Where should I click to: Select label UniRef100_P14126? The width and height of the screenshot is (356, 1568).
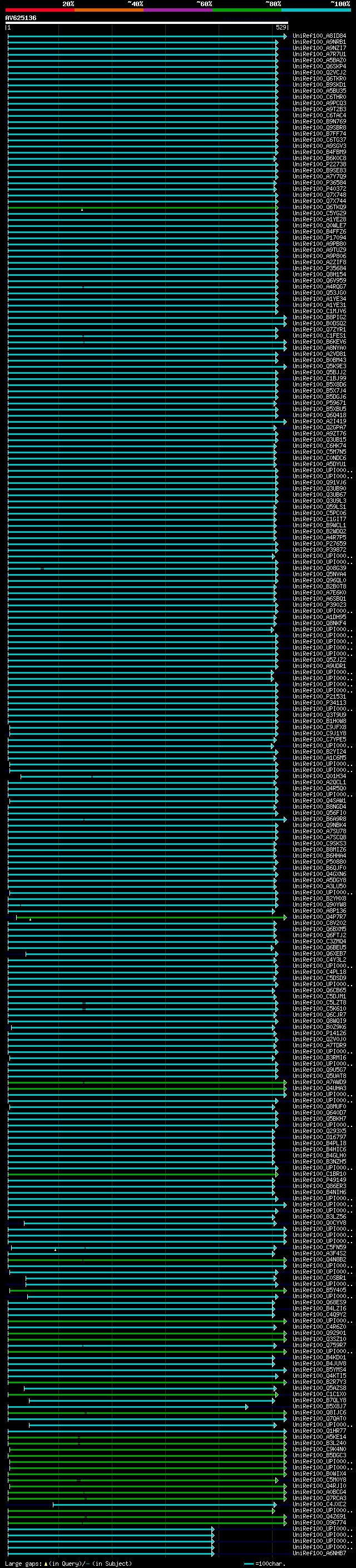(319, 1033)
